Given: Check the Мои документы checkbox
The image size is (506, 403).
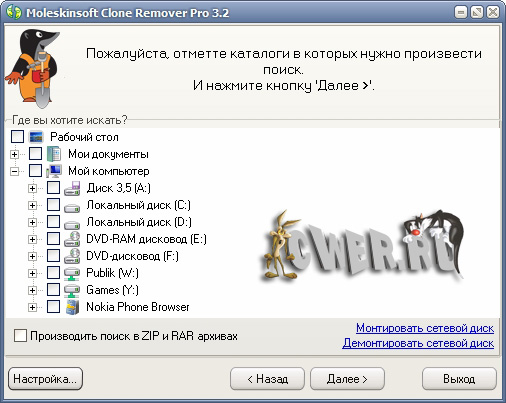Looking at the screenshot, I should tap(35, 154).
